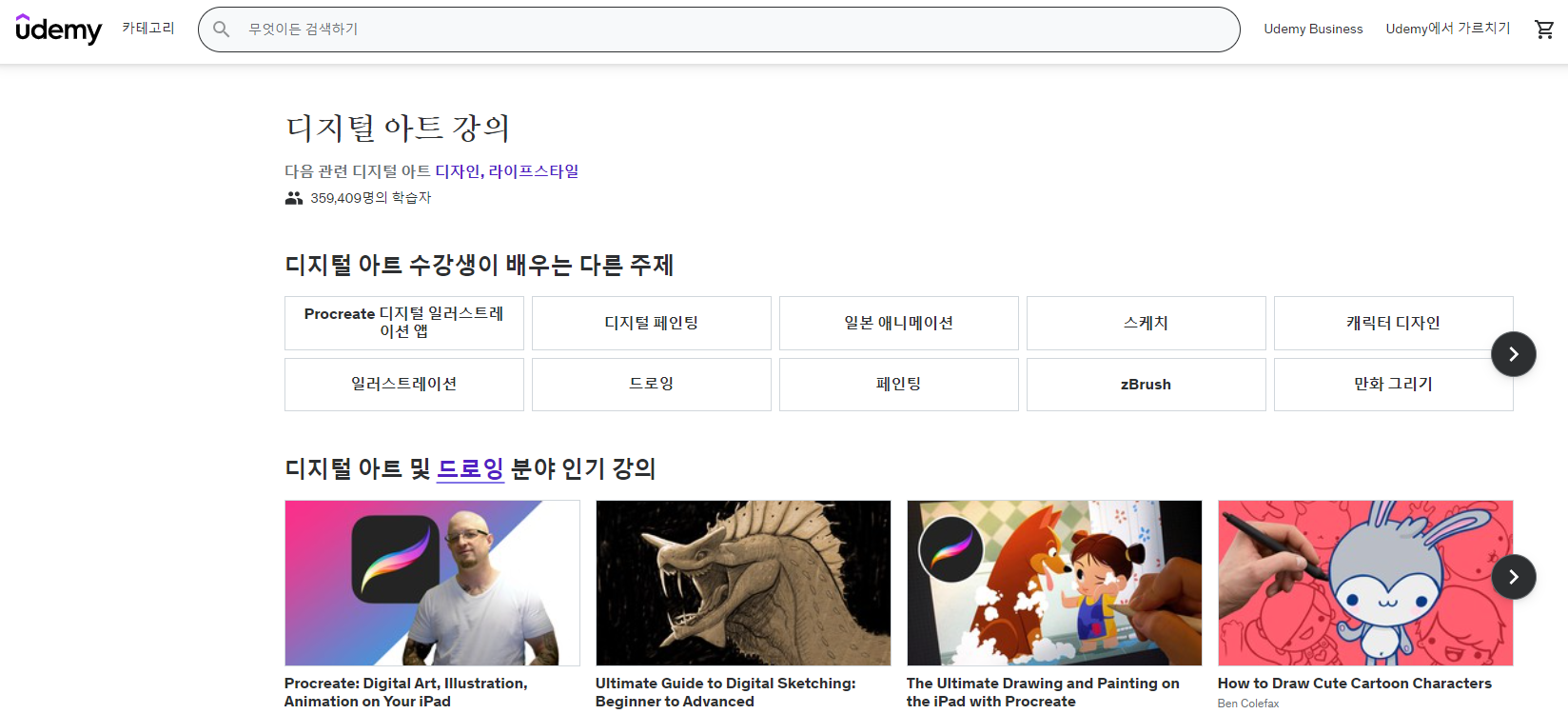The image size is (1568, 714).
Task: Click the 359,409명의 학습자 text
Action: (x=371, y=198)
